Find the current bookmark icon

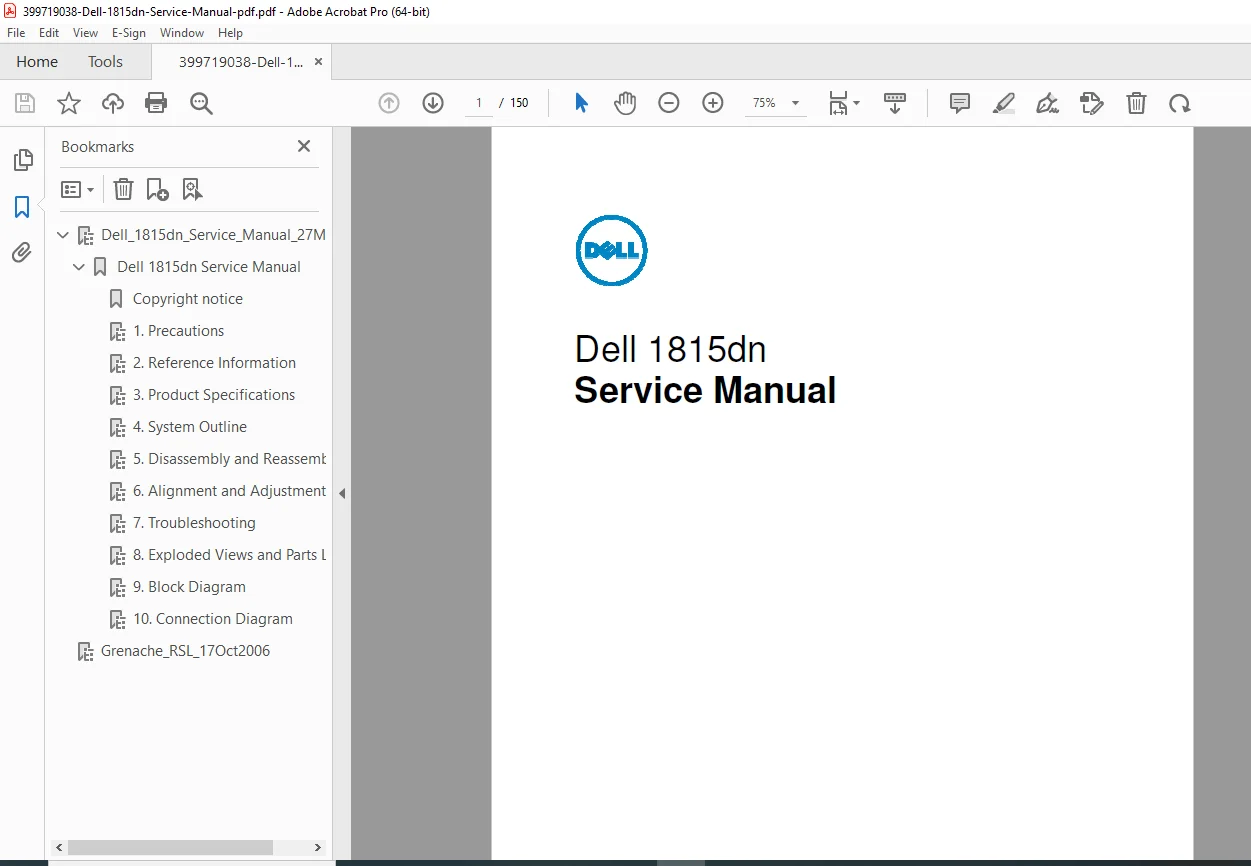point(192,189)
